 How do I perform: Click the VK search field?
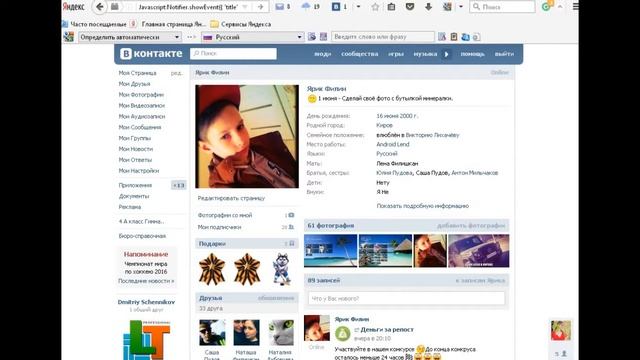(x=233, y=53)
